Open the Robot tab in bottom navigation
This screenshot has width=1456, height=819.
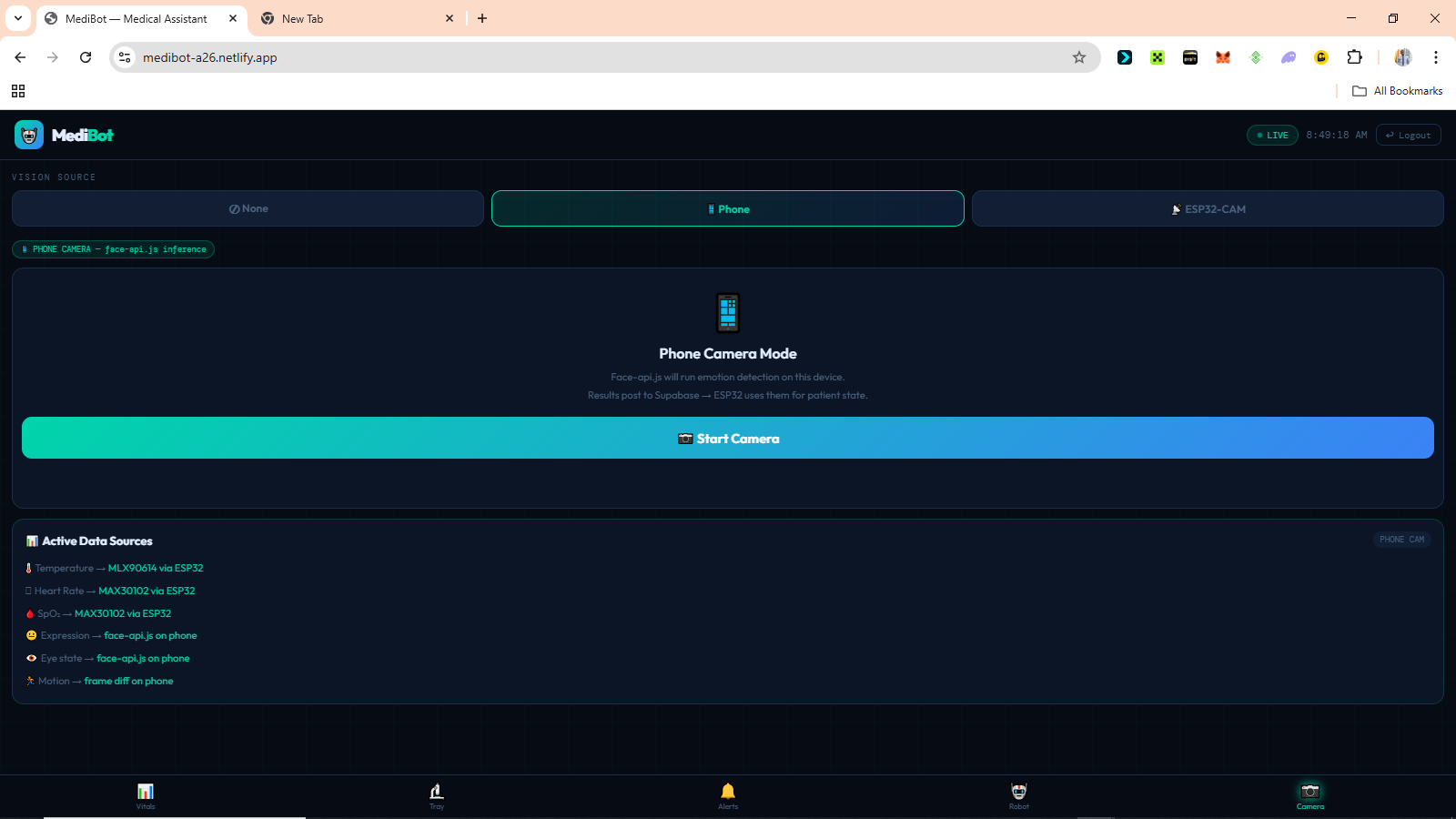[x=1019, y=796]
